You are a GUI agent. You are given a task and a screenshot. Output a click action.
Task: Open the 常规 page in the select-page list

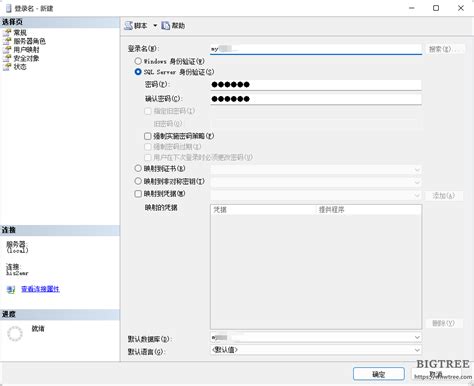click(x=20, y=33)
